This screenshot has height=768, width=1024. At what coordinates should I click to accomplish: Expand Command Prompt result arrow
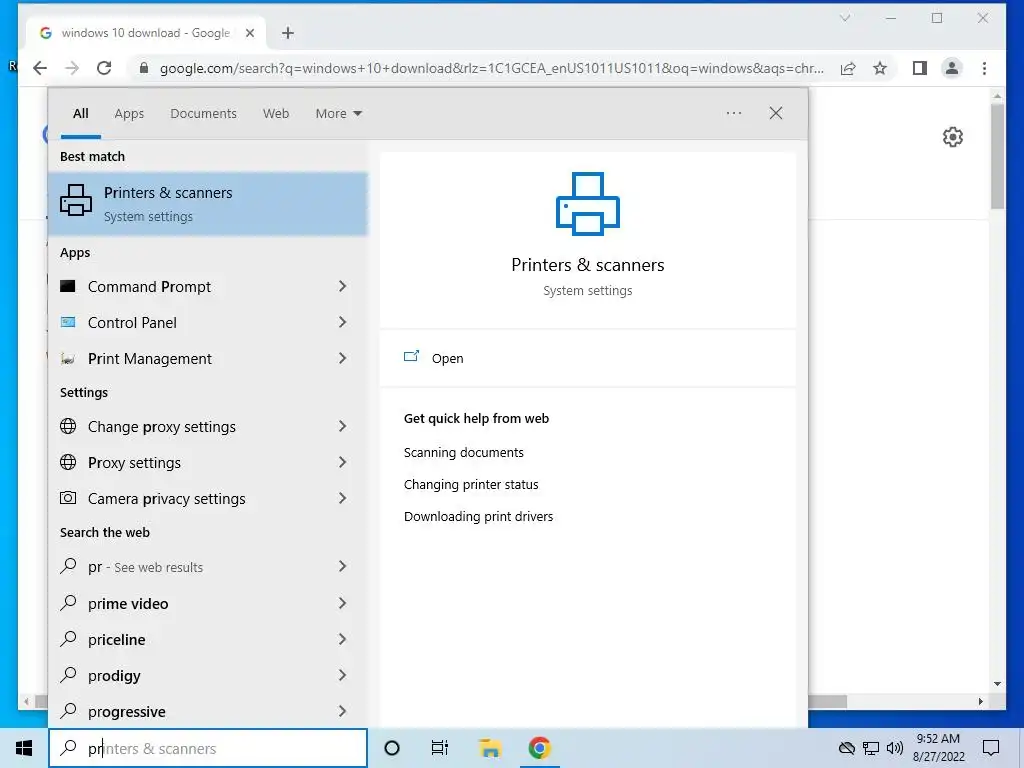(x=342, y=286)
